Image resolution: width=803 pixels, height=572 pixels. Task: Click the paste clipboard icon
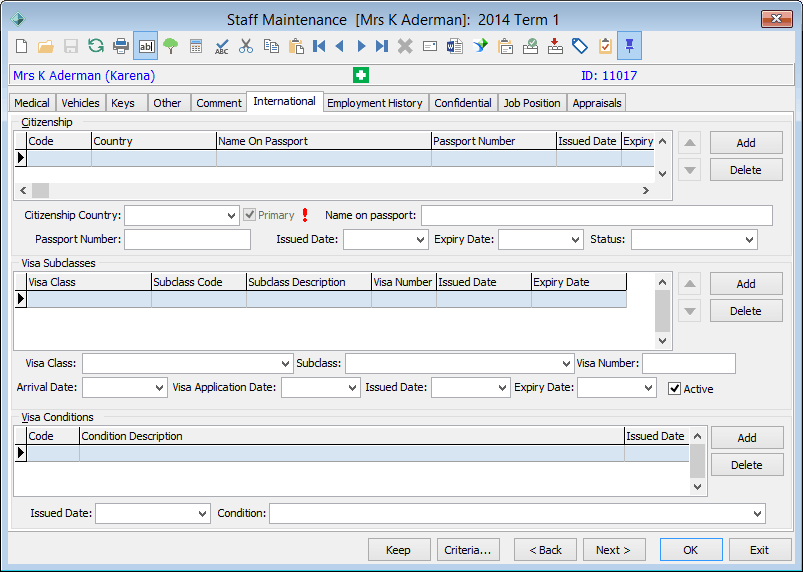click(296, 46)
